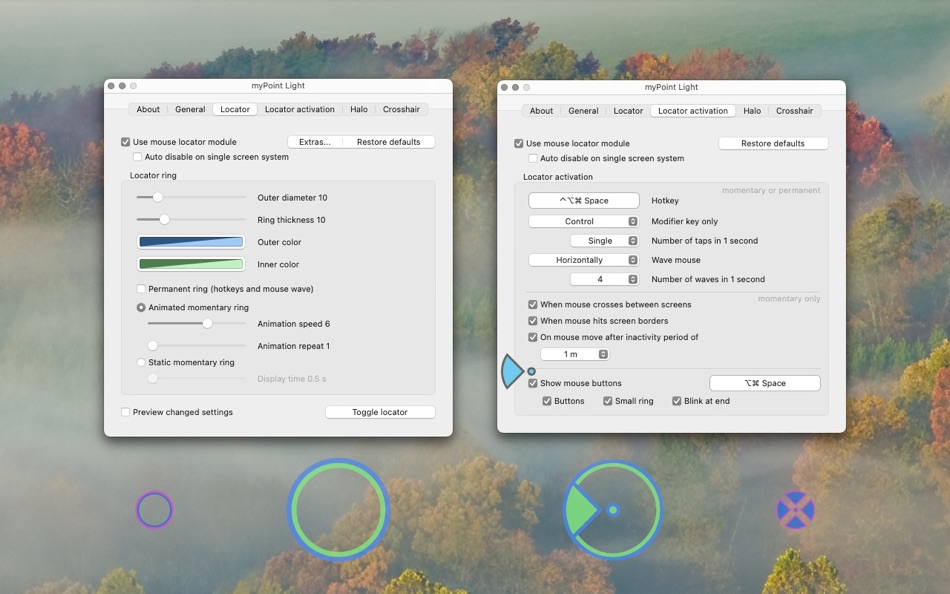The height and width of the screenshot is (594, 950).
Task: Open the Control modifier key dropdown
Action: (x=584, y=221)
